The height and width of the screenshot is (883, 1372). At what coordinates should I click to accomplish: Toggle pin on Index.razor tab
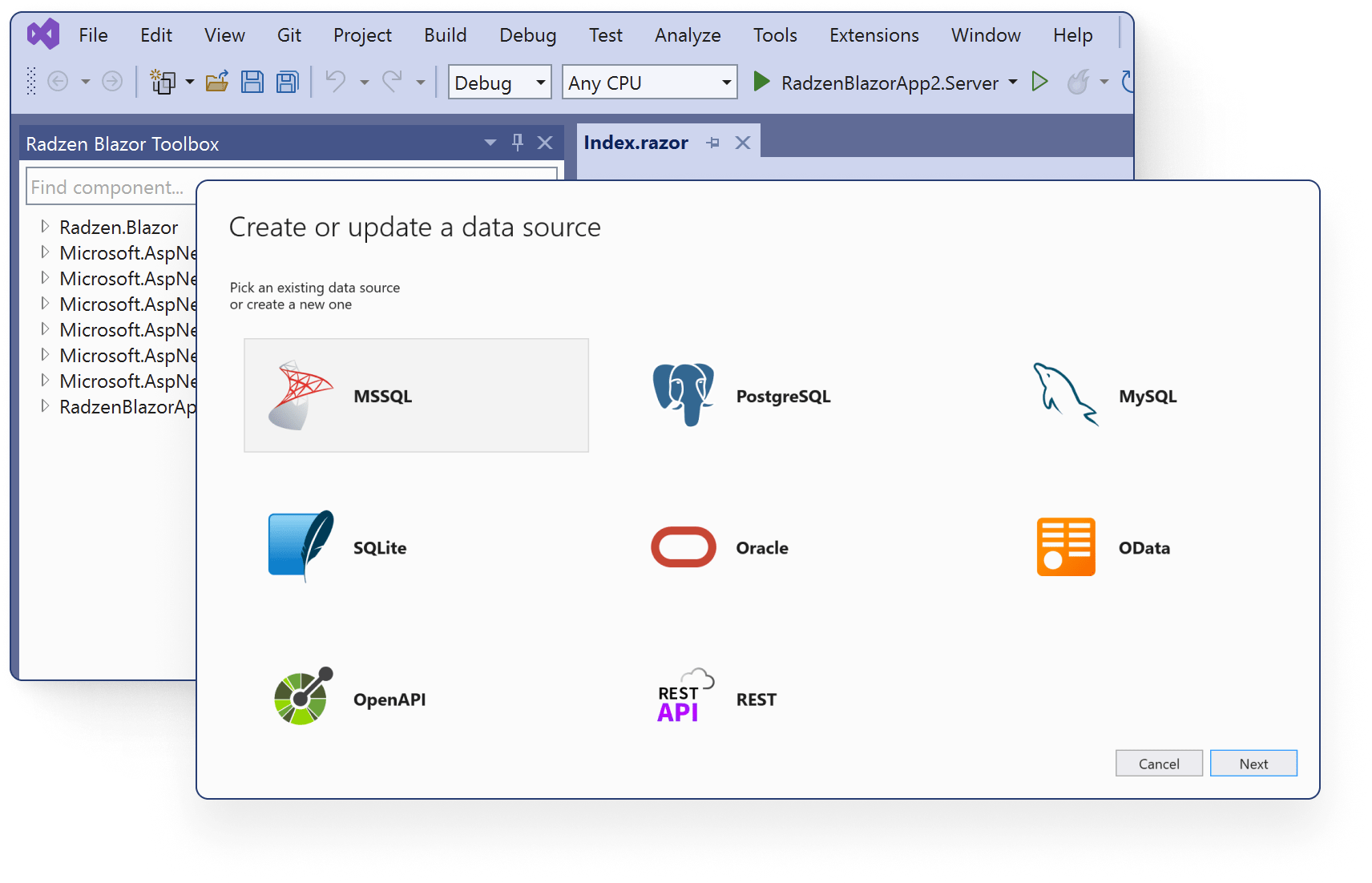[x=712, y=143]
